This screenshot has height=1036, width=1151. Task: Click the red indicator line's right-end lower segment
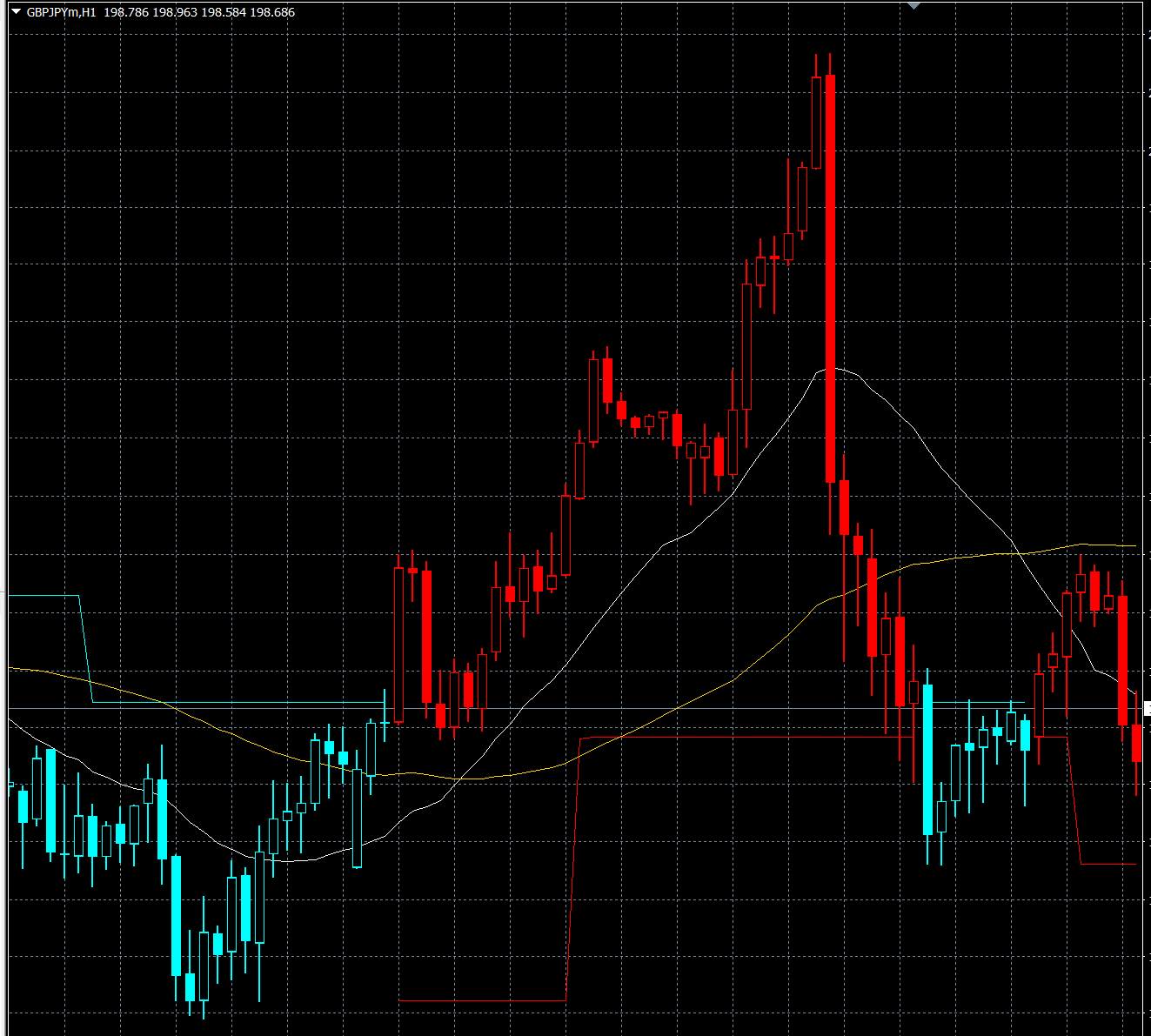[1108, 864]
